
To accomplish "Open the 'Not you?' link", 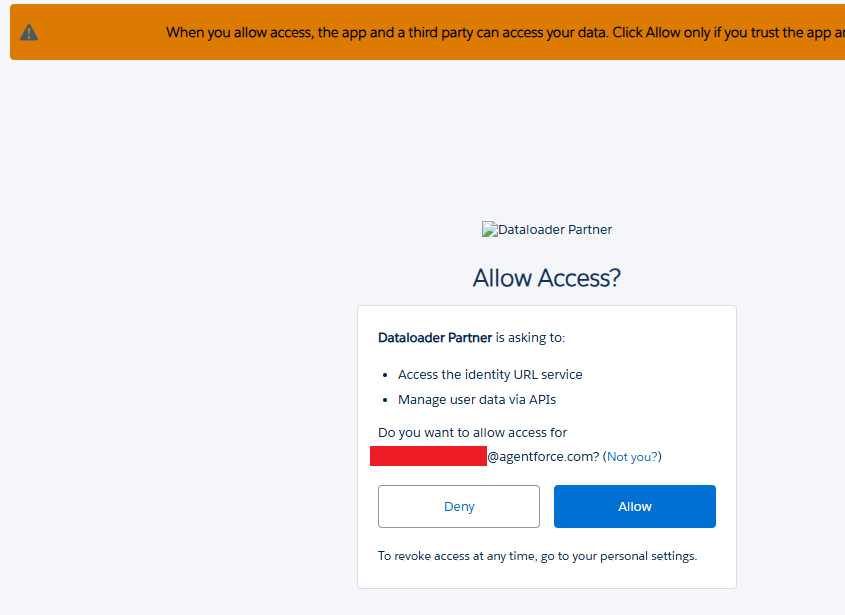I will pos(632,457).
